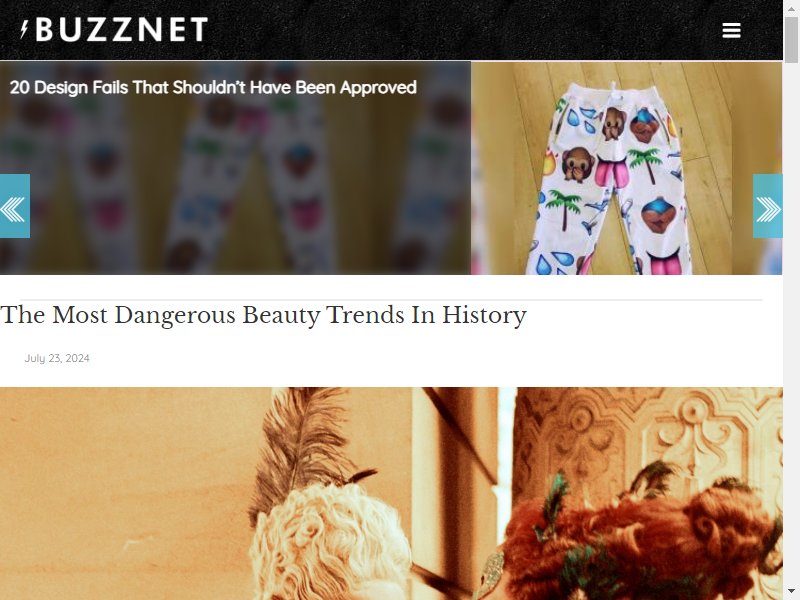Image resolution: width=800 pixels, height=600 pixels.
Task: Click the Buzznet lightning bolt logo icon
Action: [24, 29]
